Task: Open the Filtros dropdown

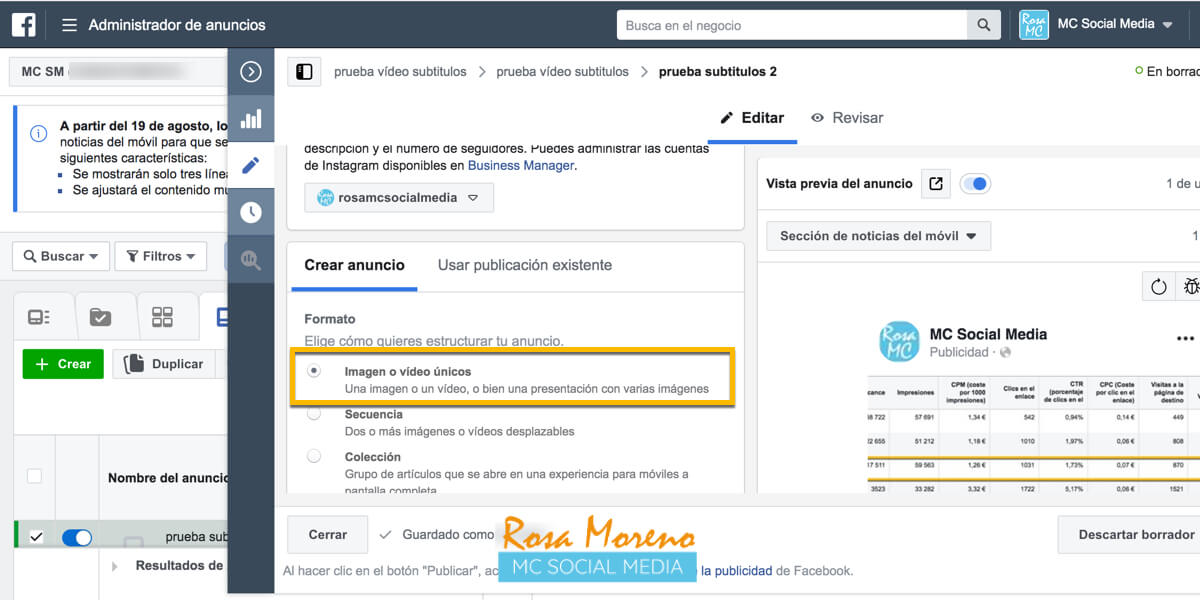Action: coord(161,257)
